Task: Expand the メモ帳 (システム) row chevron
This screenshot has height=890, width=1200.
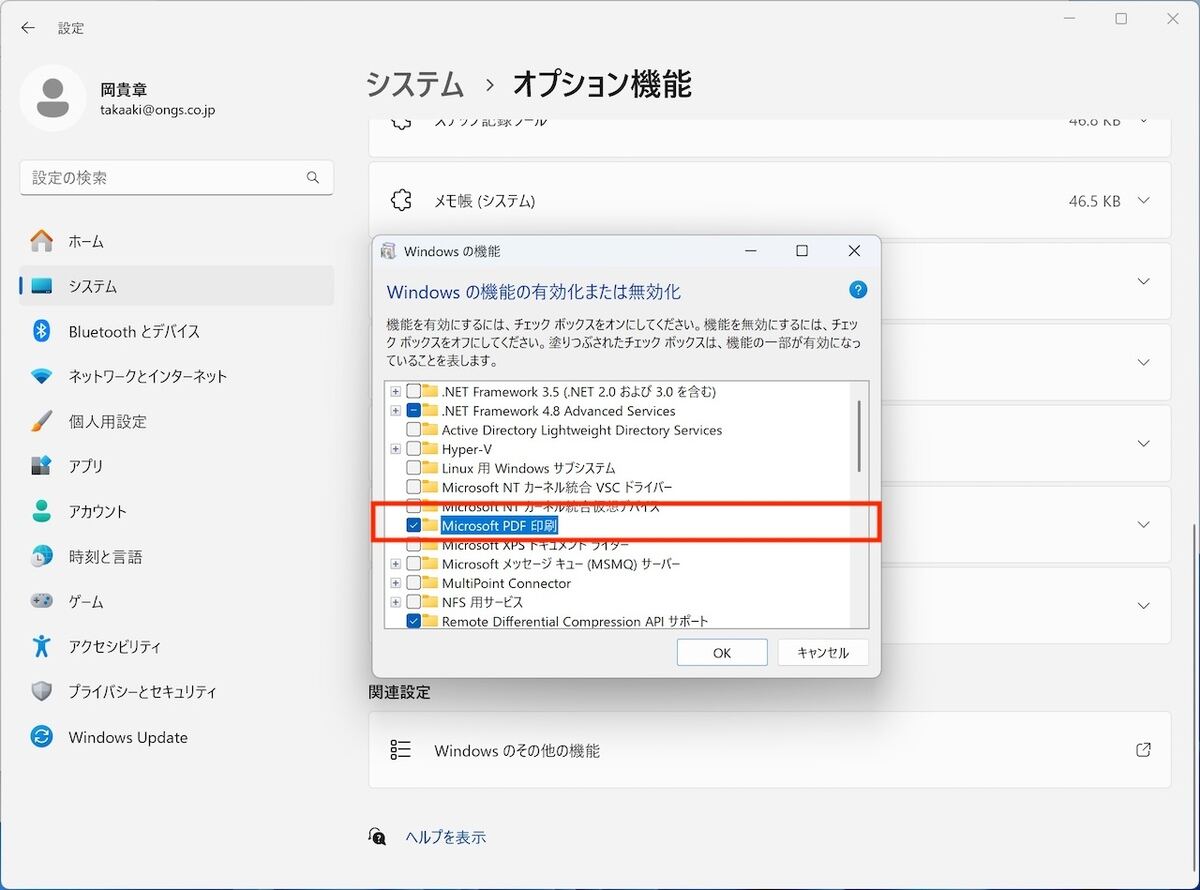Action: 1144,201
